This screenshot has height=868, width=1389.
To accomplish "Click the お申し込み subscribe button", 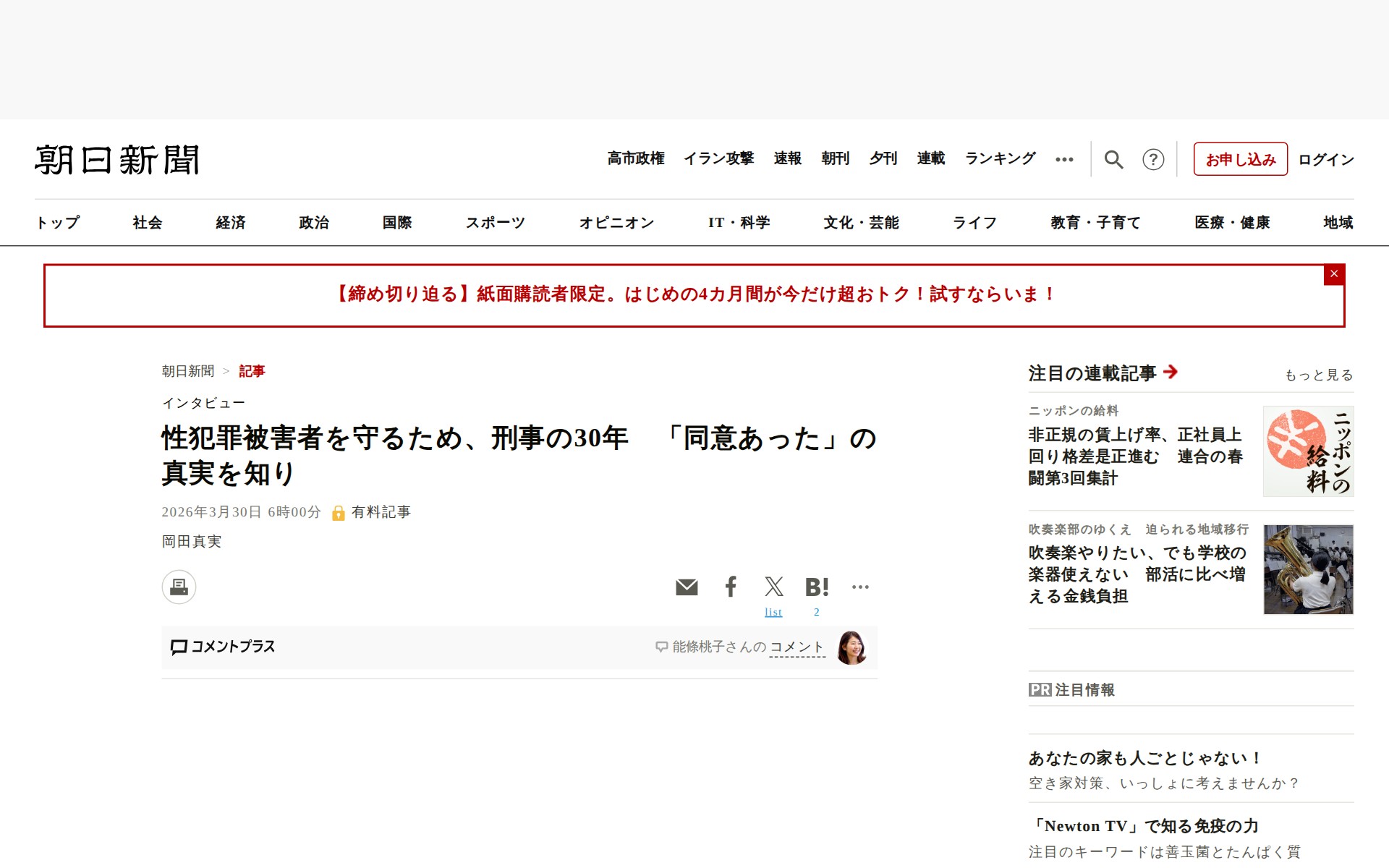I will [1240, 159].
